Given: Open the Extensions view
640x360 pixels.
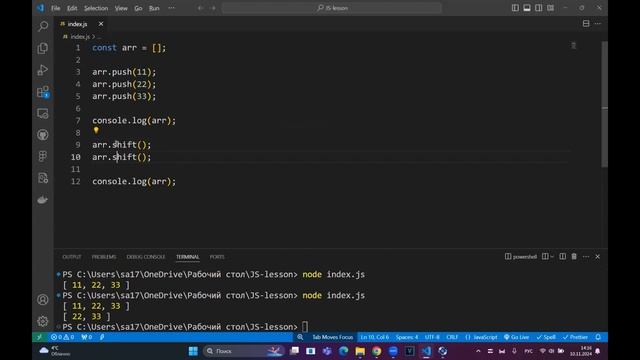Looking at the screenshot, I should point(43,92).
